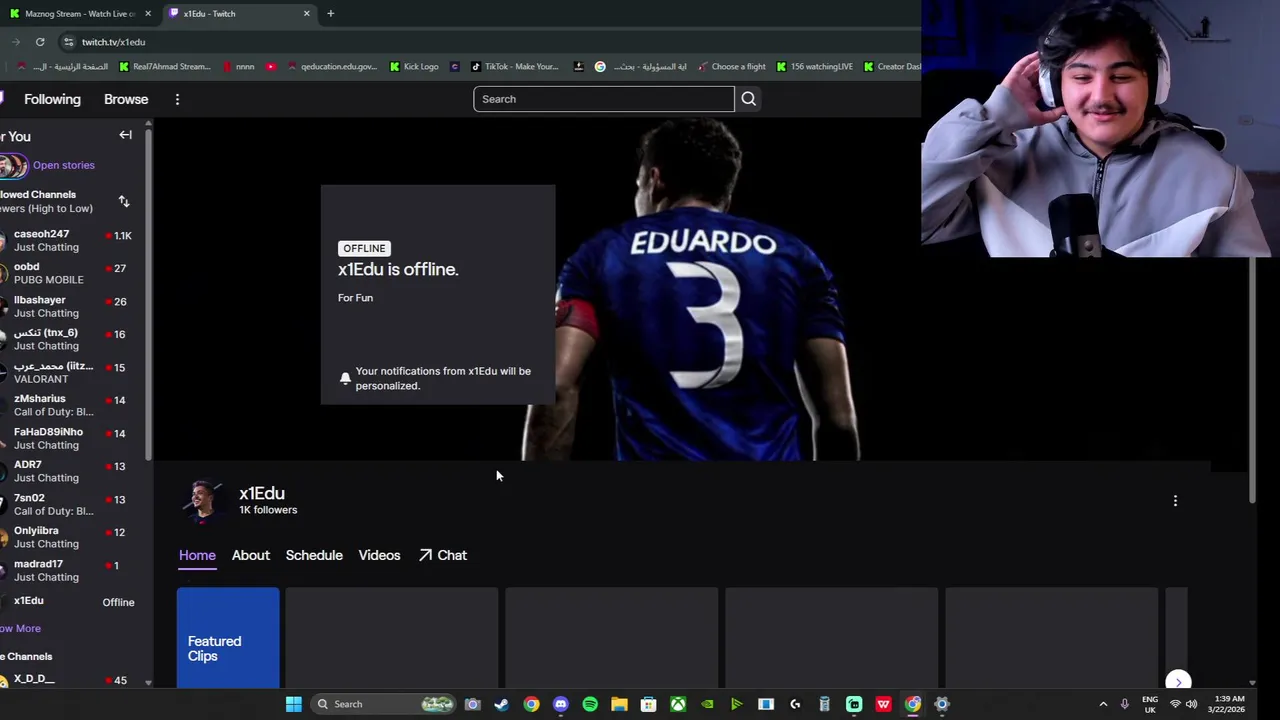Open the Browse page
Viewport: 1280px width, 720px height.
coord(126,99)
